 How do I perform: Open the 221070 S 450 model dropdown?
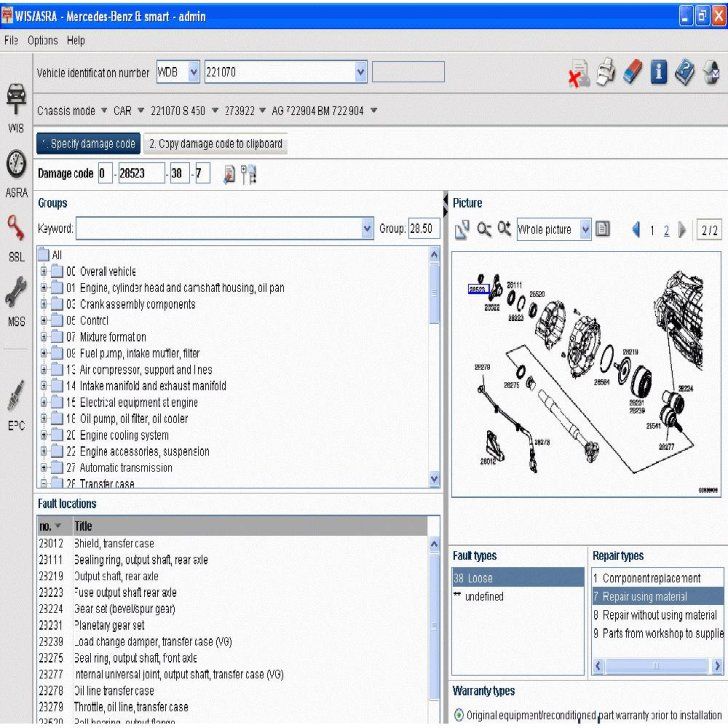pyautogui.click(x=215, y=110)
